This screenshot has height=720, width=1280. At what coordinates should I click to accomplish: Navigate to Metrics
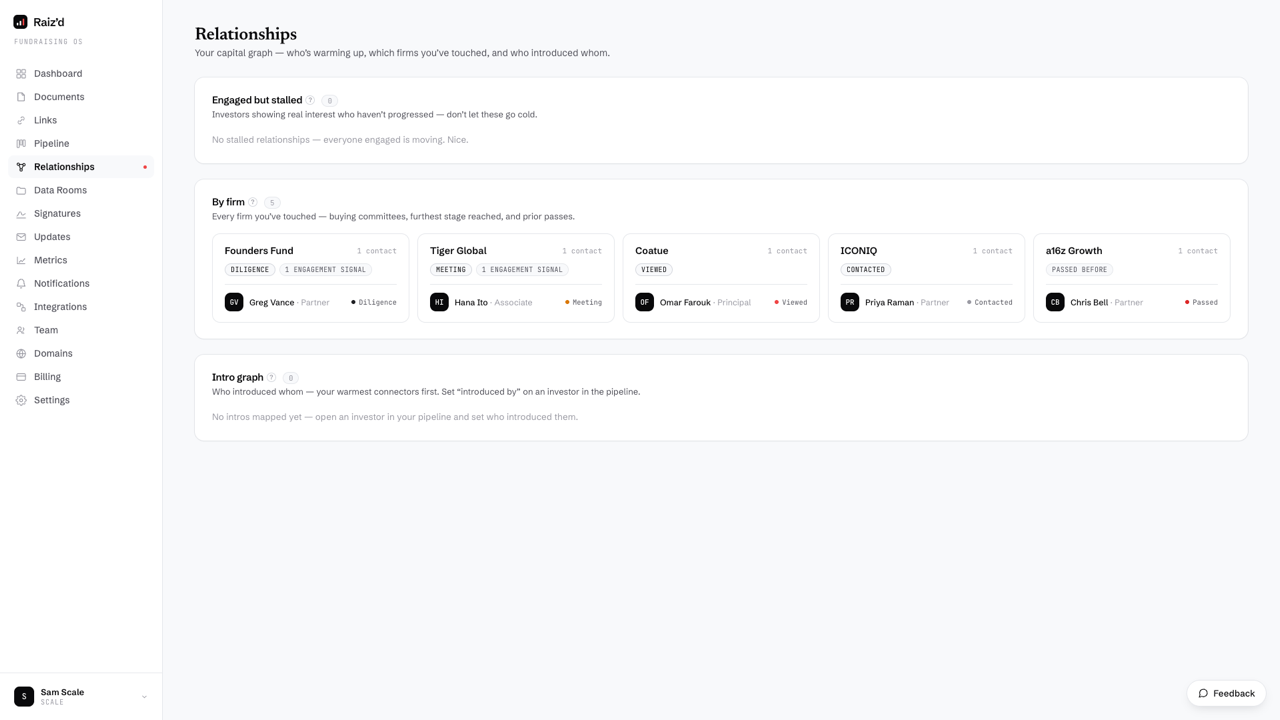(81, 260)
